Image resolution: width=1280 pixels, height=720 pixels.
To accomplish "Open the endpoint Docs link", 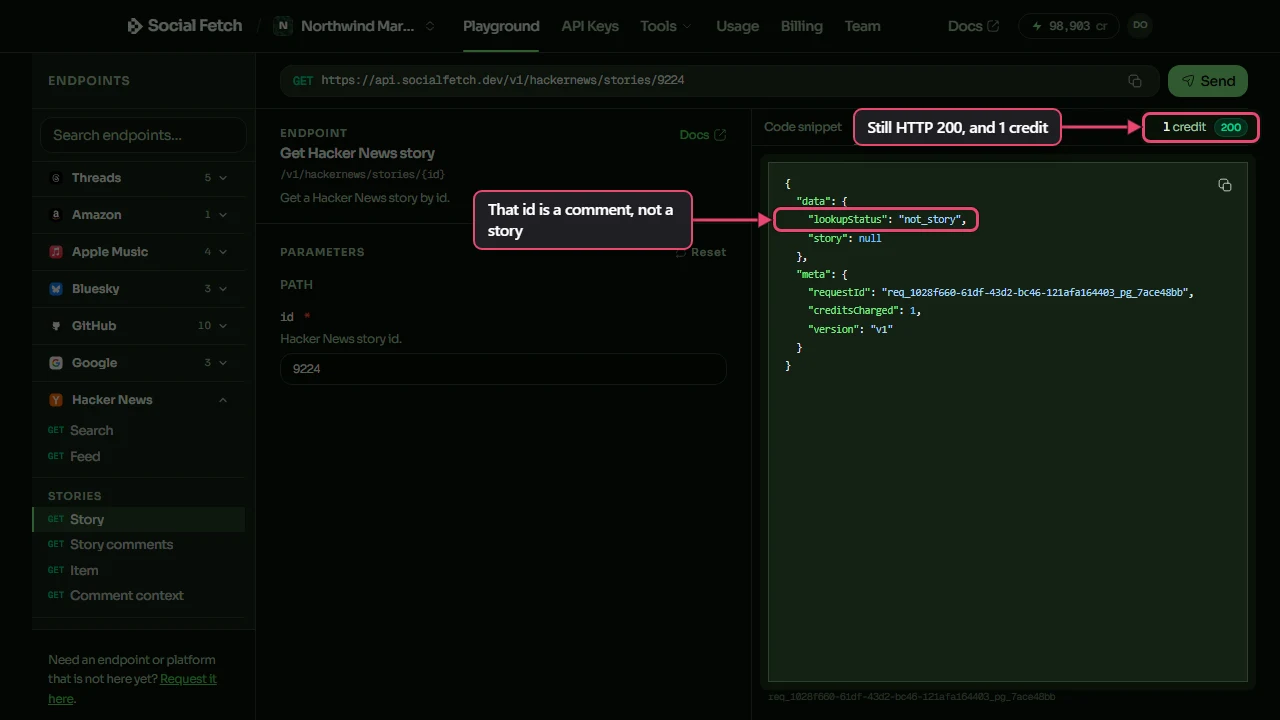I will tap(703, 135).
